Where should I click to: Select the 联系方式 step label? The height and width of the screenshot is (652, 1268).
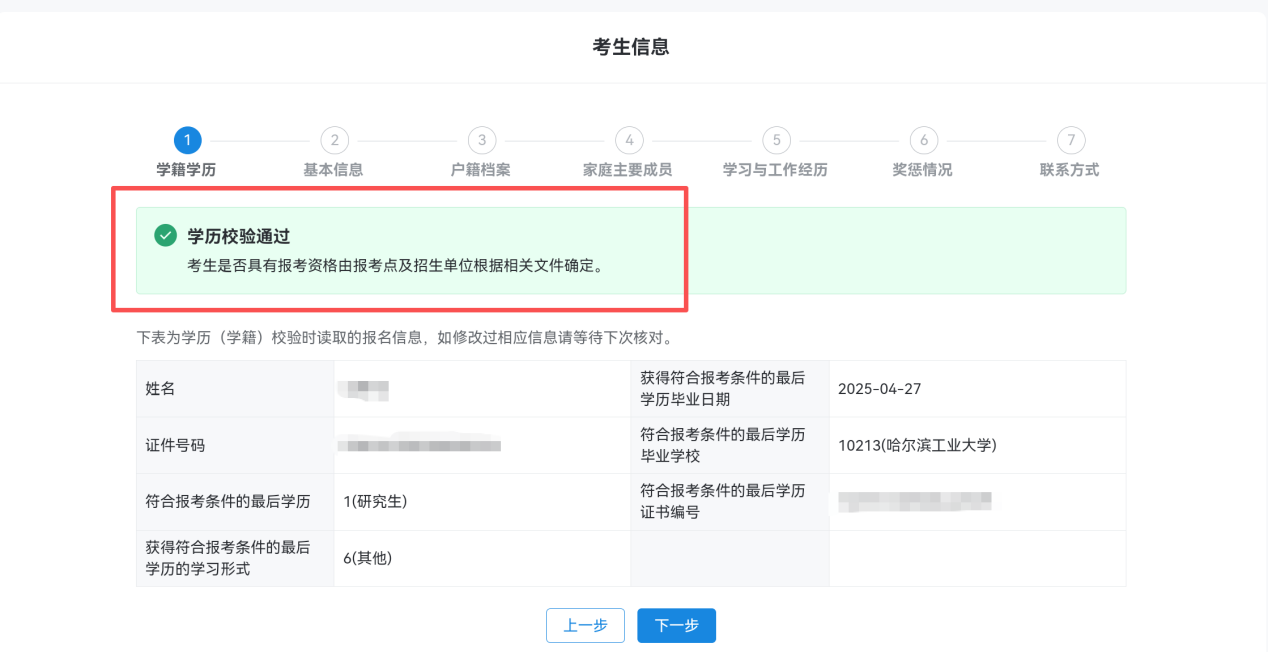click(1070, 170)
